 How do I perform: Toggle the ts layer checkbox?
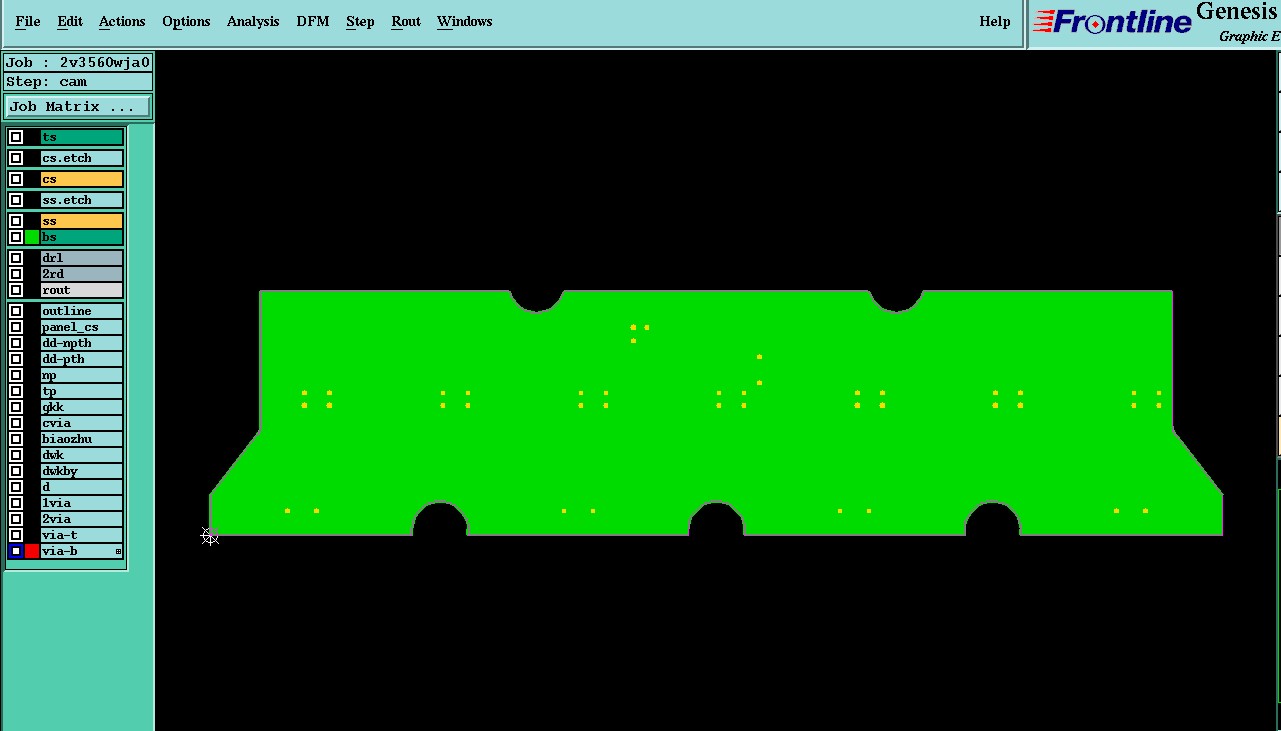pyautogui.click(x=16, y=137)
